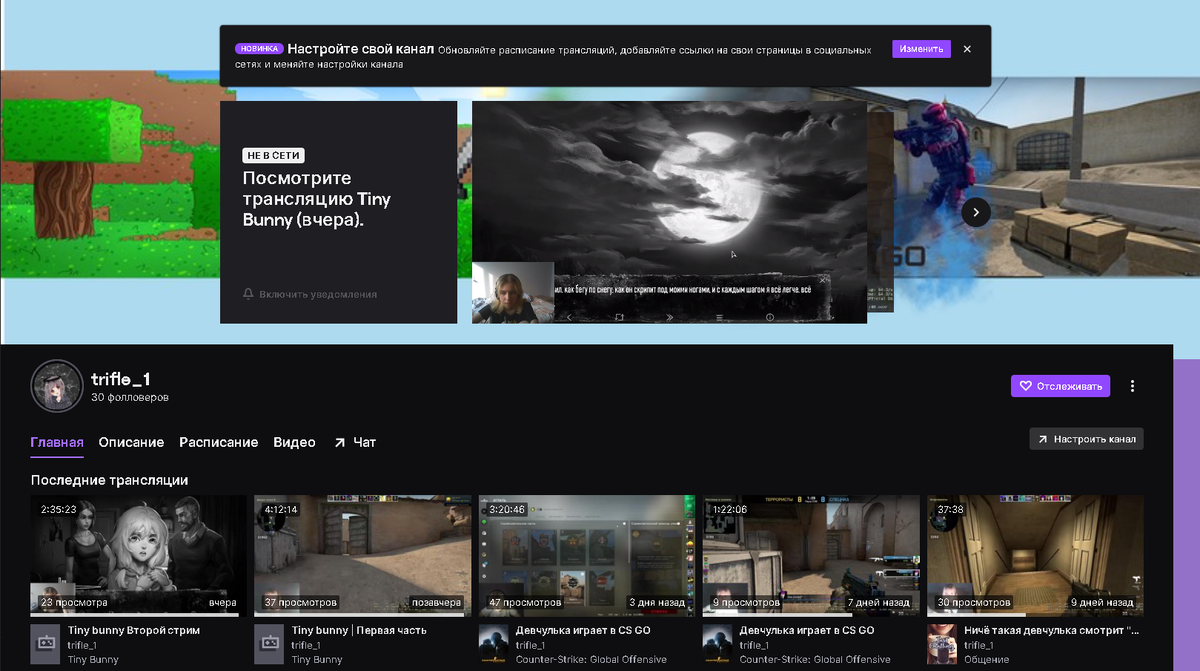Screen dimensions: 1200x671
Task: Click the trifle_1 channel name
Action: pyautogui.click(x=120, y=379)
